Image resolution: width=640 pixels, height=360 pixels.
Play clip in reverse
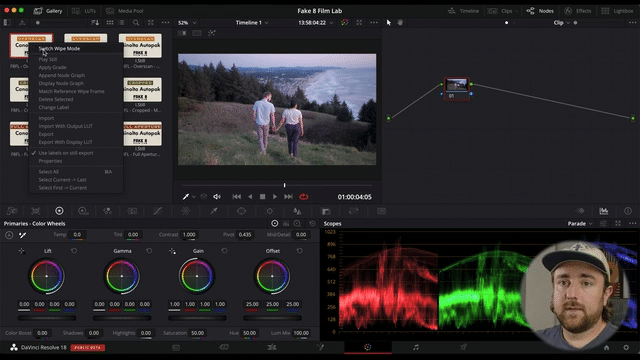250,197
